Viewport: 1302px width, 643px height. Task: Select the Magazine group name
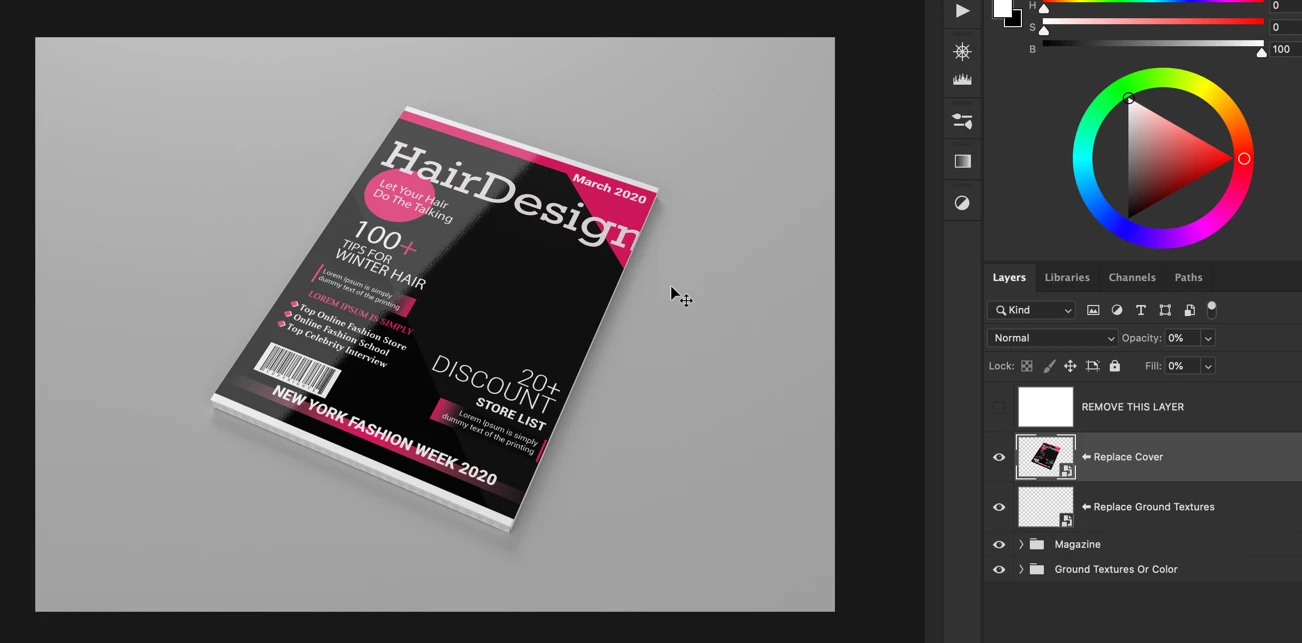point(1077,544)
